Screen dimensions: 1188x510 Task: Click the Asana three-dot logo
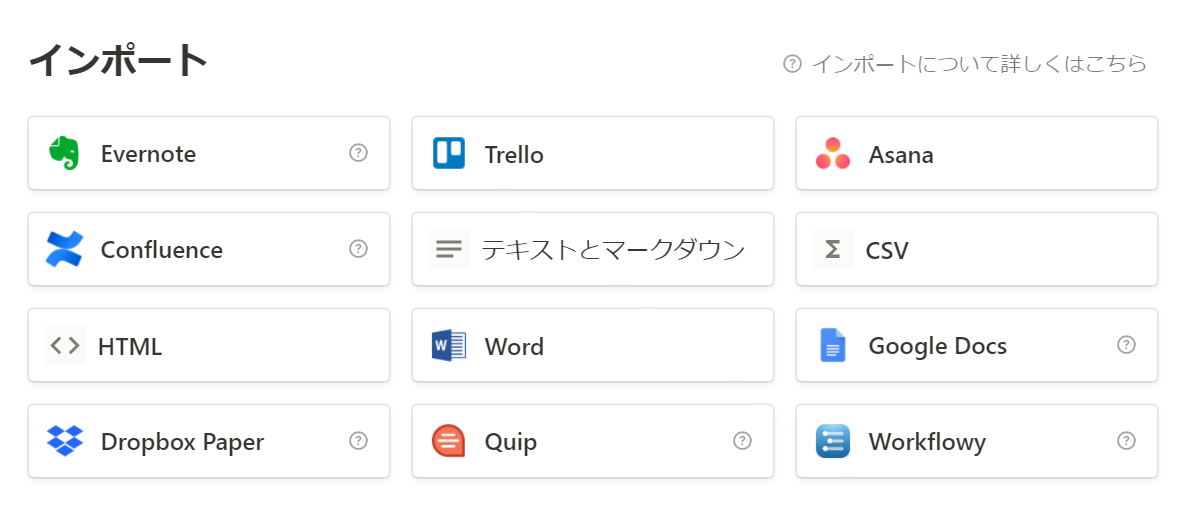(833, 153)
